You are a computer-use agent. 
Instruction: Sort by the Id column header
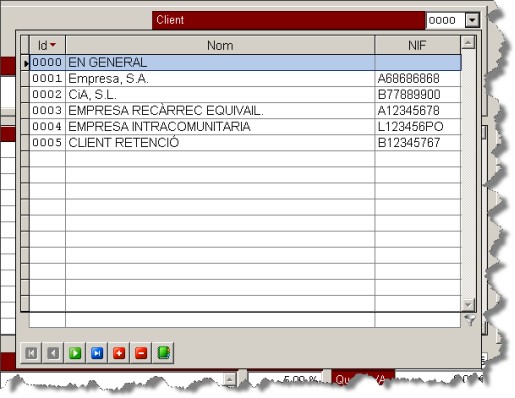47,45
